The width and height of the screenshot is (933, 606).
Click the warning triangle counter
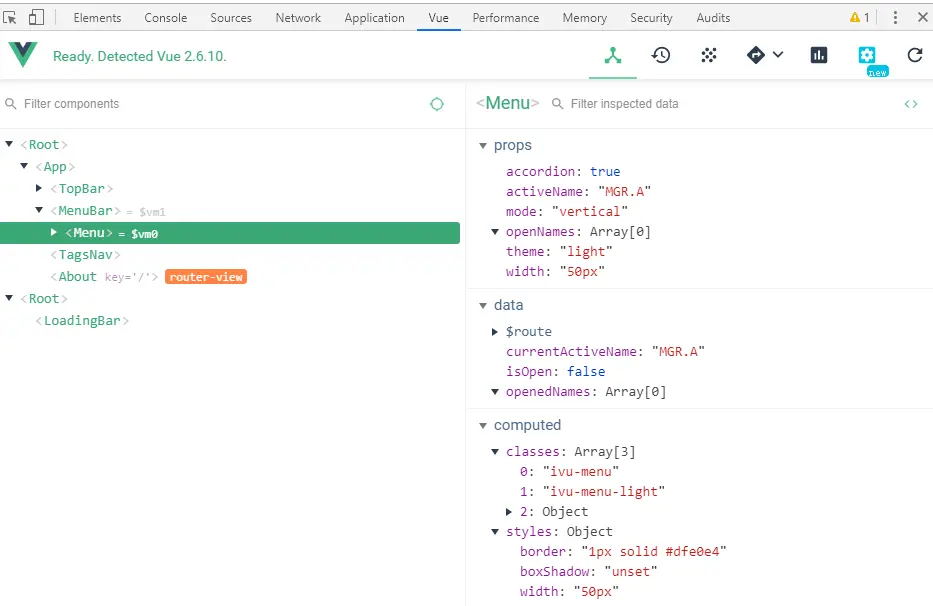pyautogui.click(x=860, y=17)
